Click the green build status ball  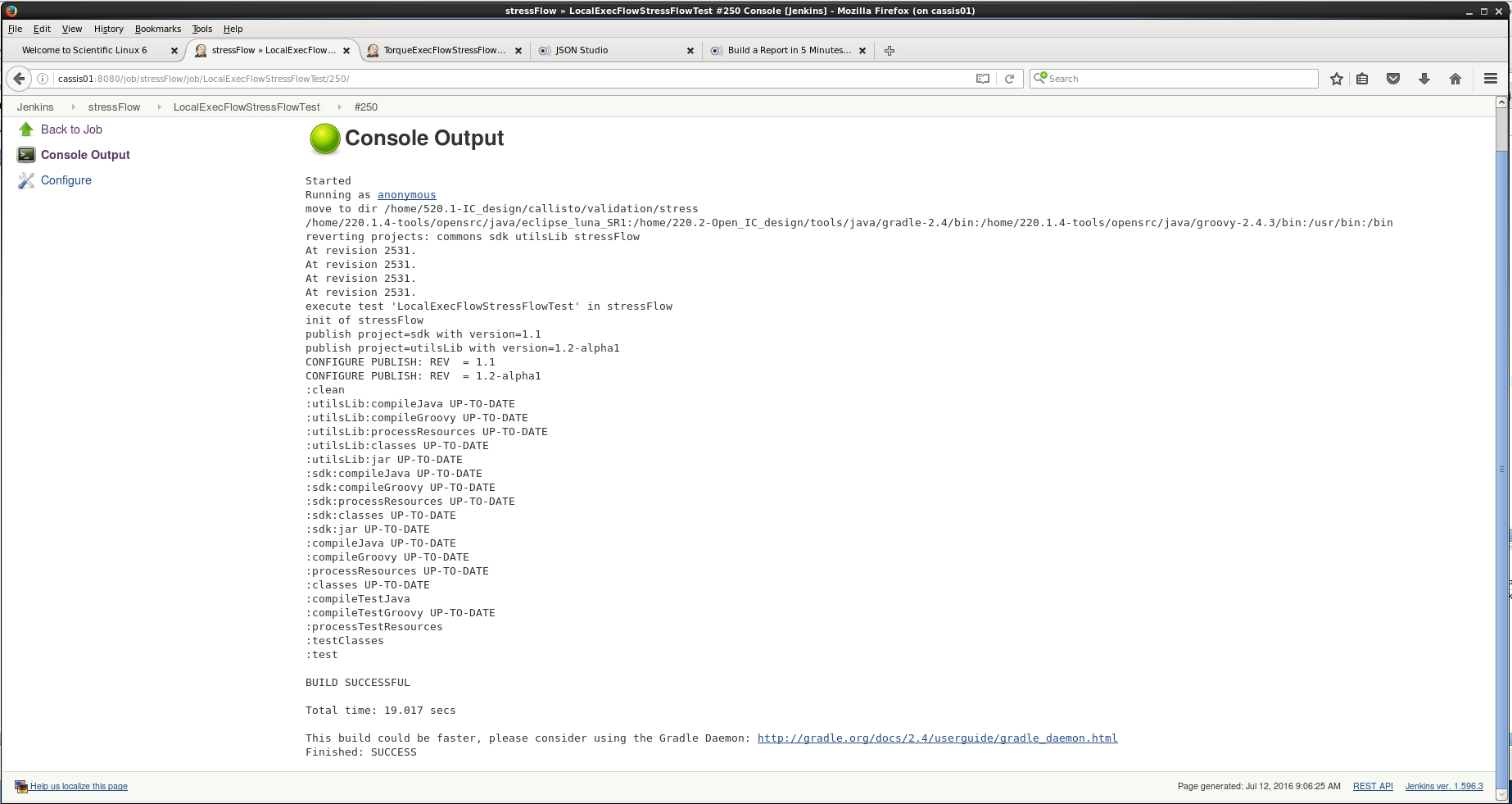coord(324,139)
